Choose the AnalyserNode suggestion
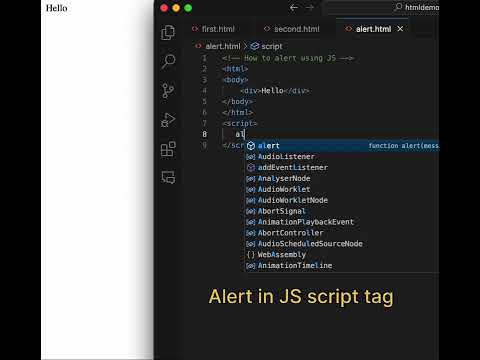Screen dimensions: 480x360 pos(342,178)
